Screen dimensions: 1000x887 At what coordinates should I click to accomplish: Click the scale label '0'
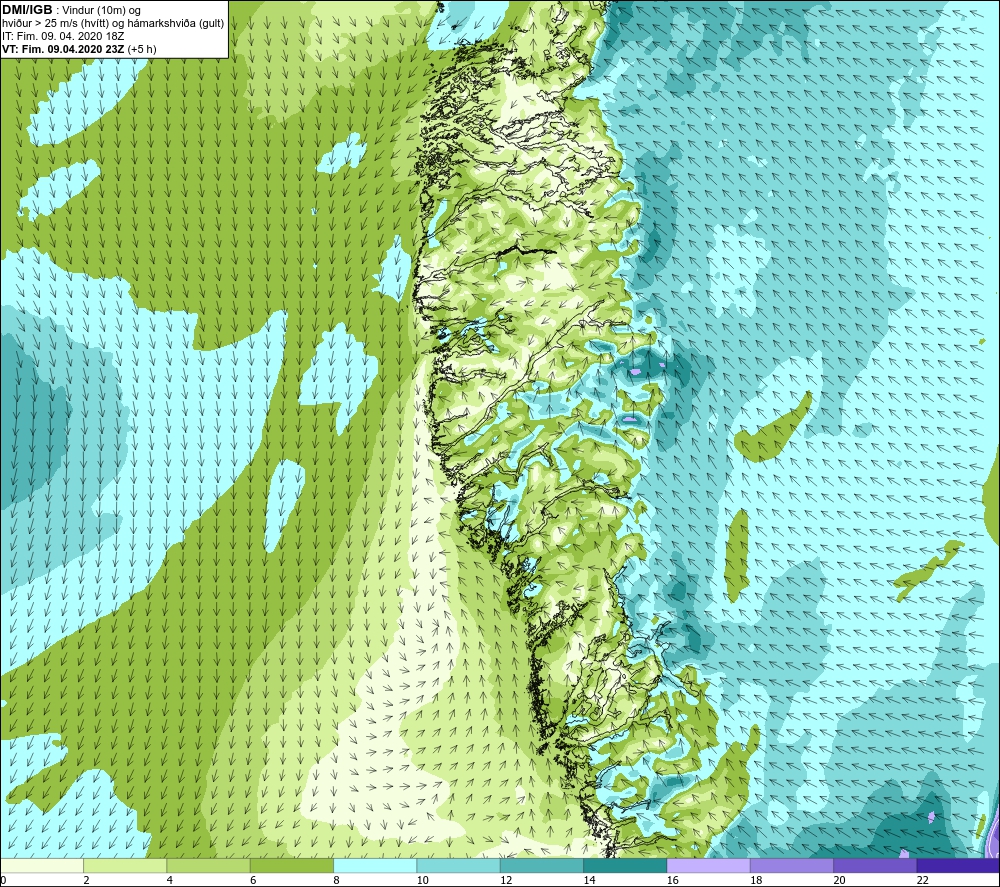point(3,880)
